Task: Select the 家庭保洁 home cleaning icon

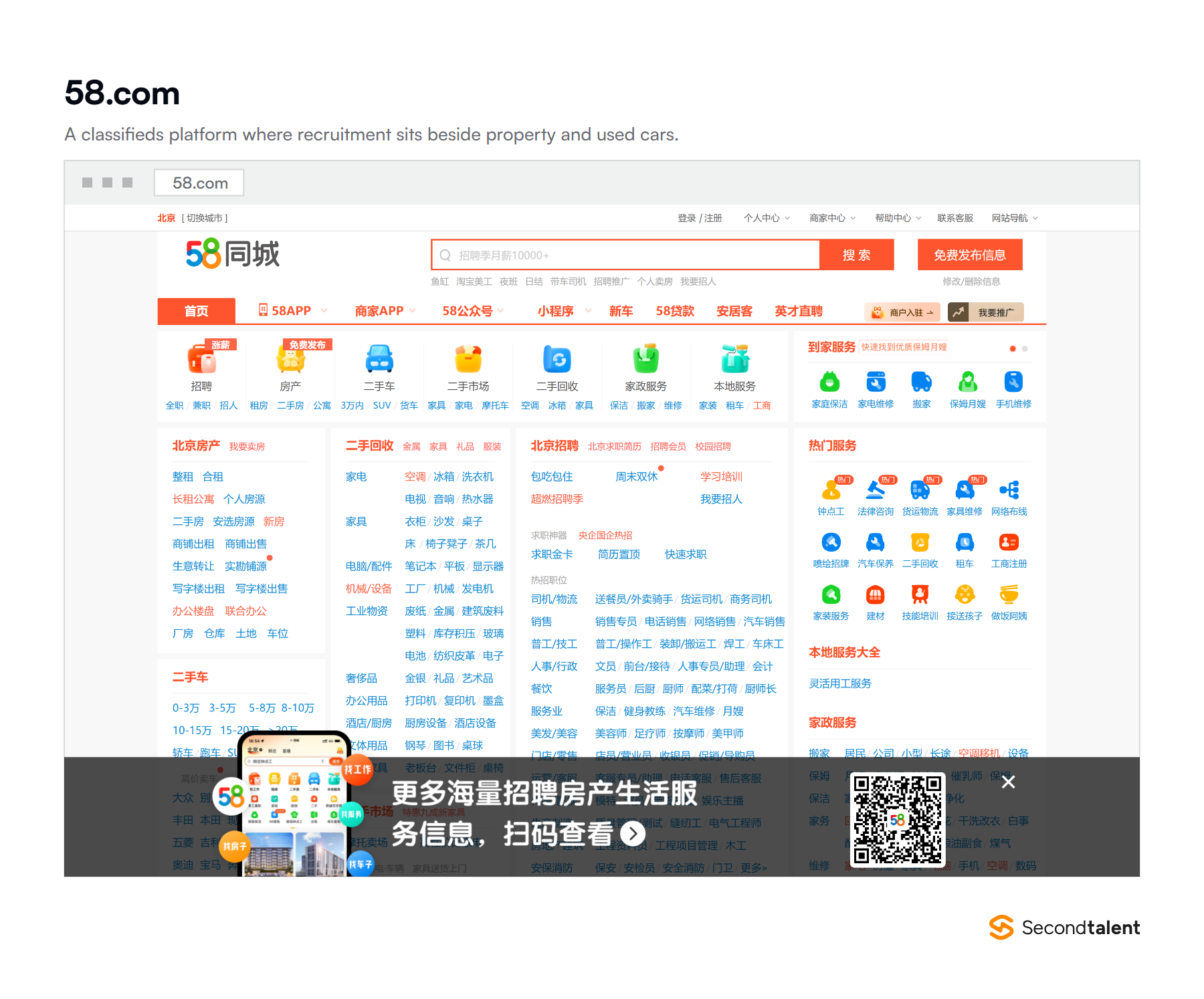Action: (x=829, y=382)
